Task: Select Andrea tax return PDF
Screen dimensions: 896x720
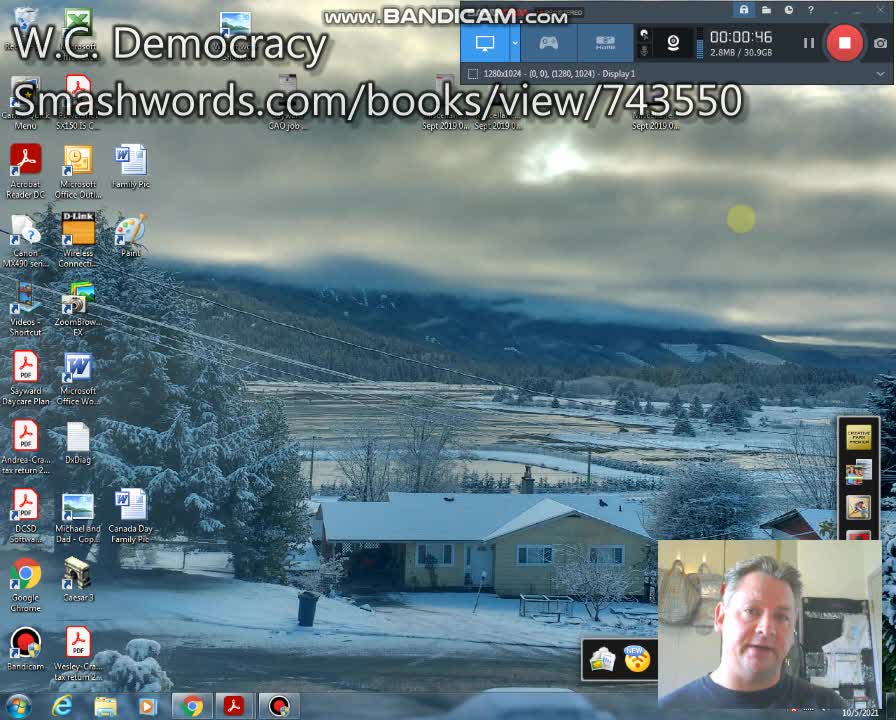Action: (x=25, y=447)
